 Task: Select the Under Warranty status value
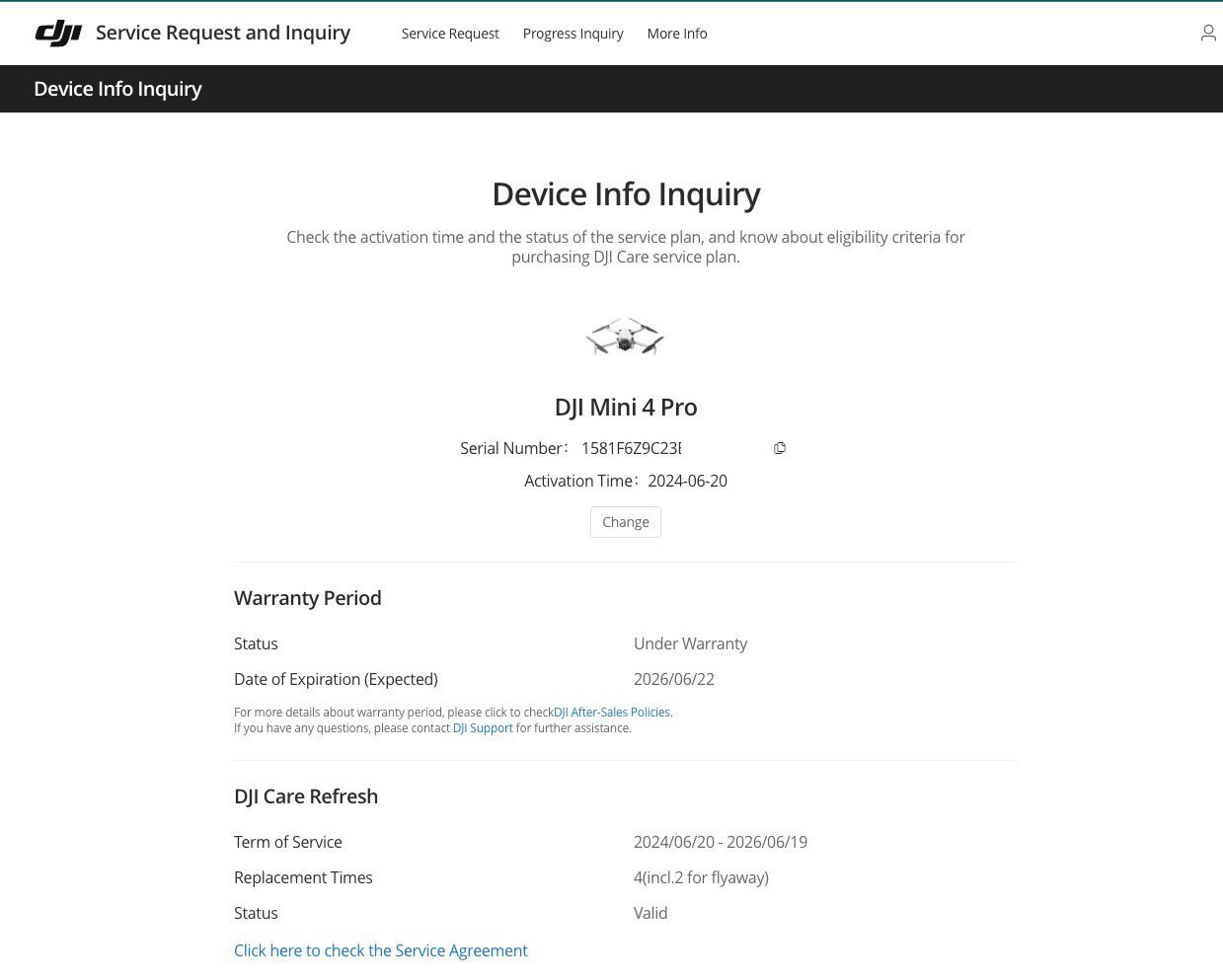tap(691, 643)
